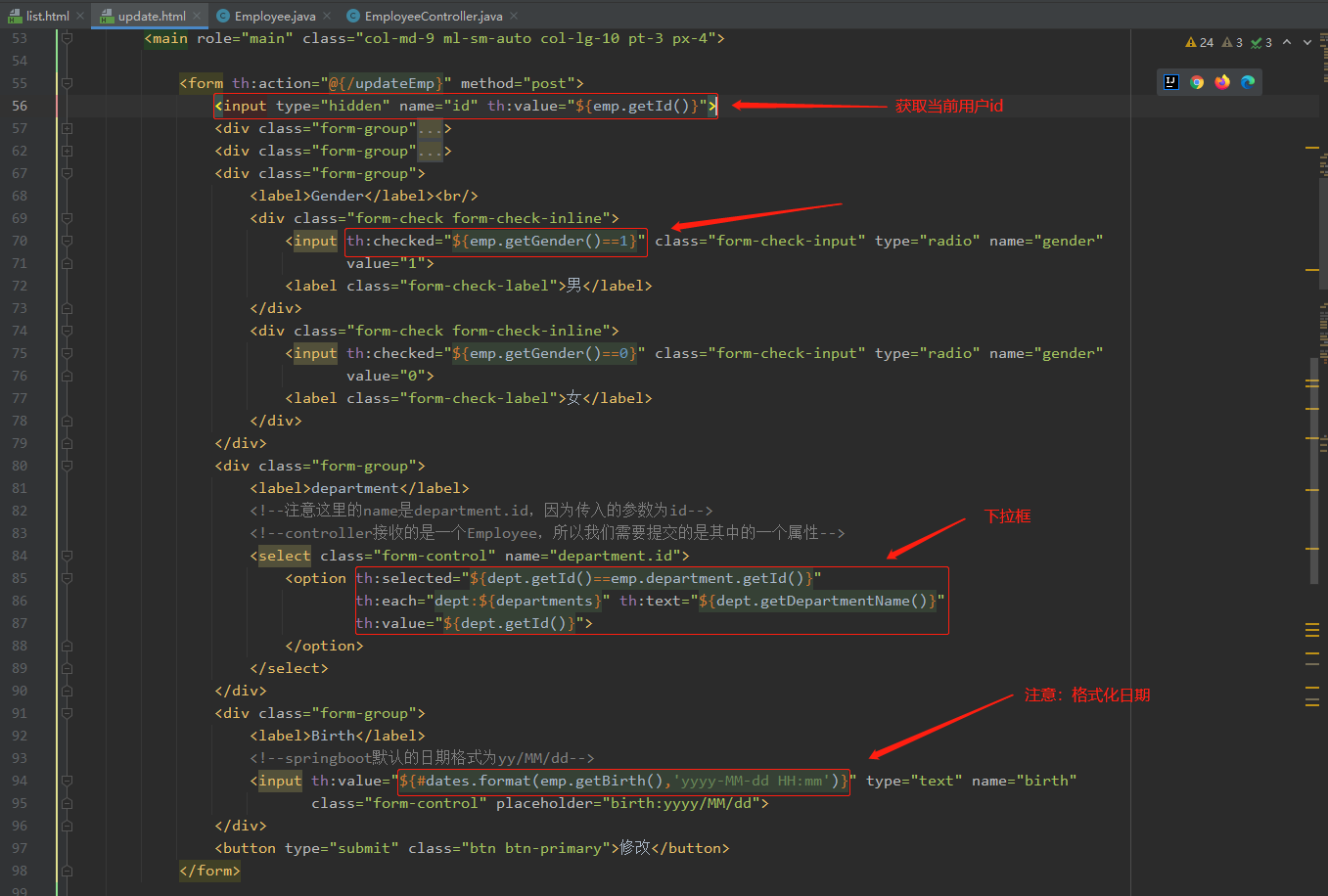Close the EmployeeController.java tab

[514, 16]
